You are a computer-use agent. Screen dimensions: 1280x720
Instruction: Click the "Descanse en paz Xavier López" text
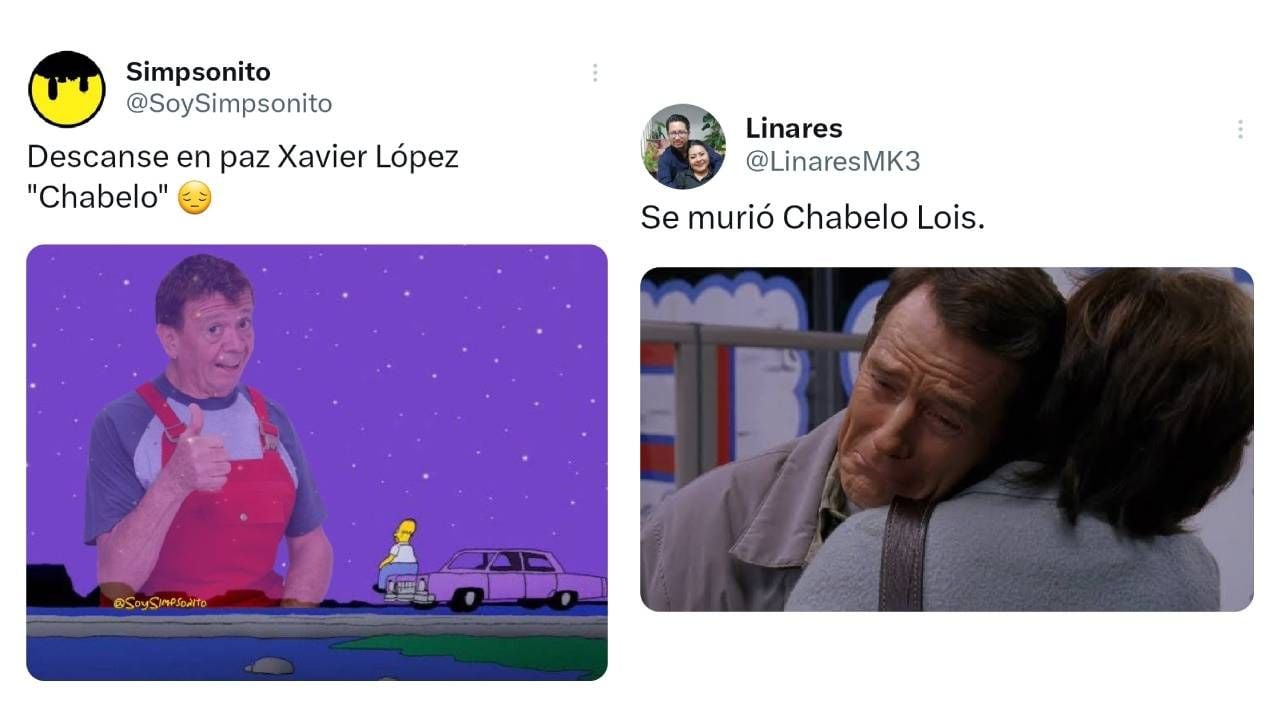pyautogui.click(x=243, y=157)
